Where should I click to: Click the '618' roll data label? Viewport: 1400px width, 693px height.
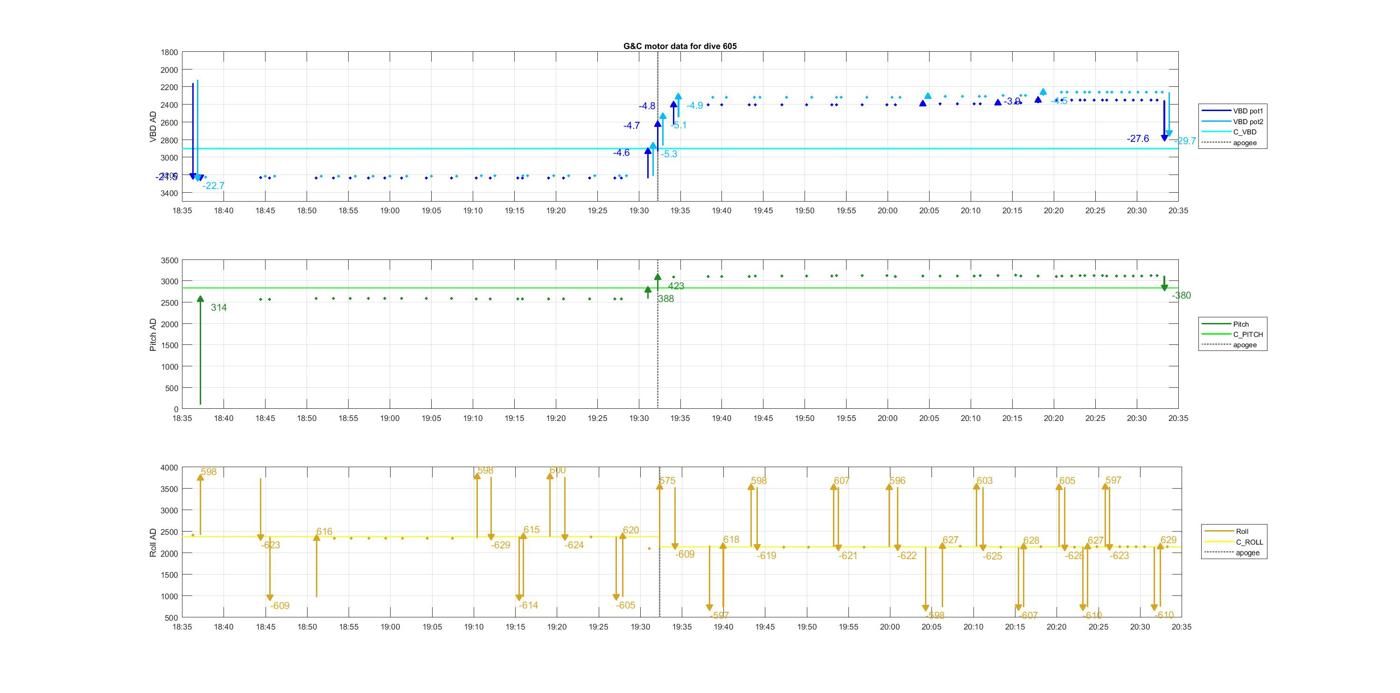[x=731, y=540]
